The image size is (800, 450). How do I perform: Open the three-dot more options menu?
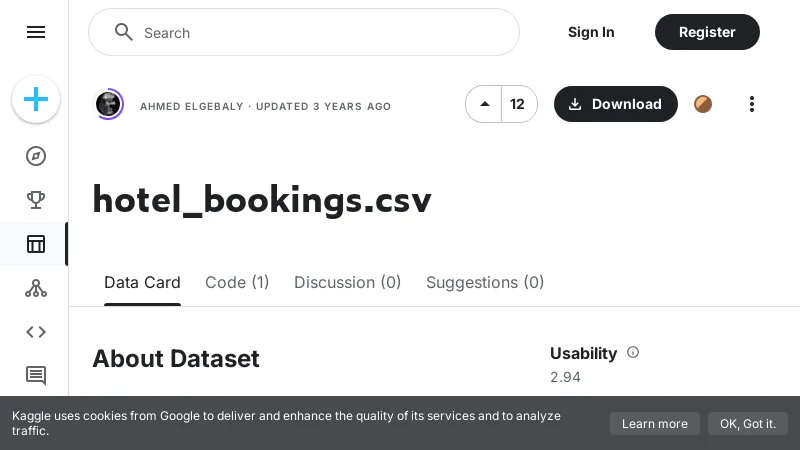752,104
